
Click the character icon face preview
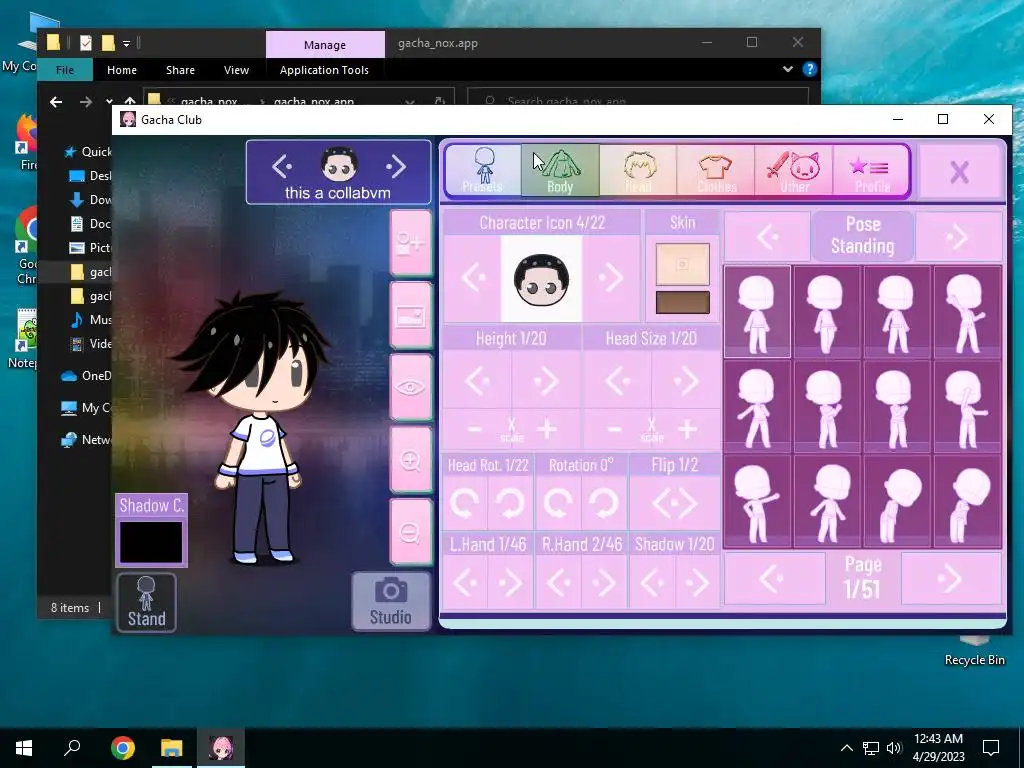(541, 279)
